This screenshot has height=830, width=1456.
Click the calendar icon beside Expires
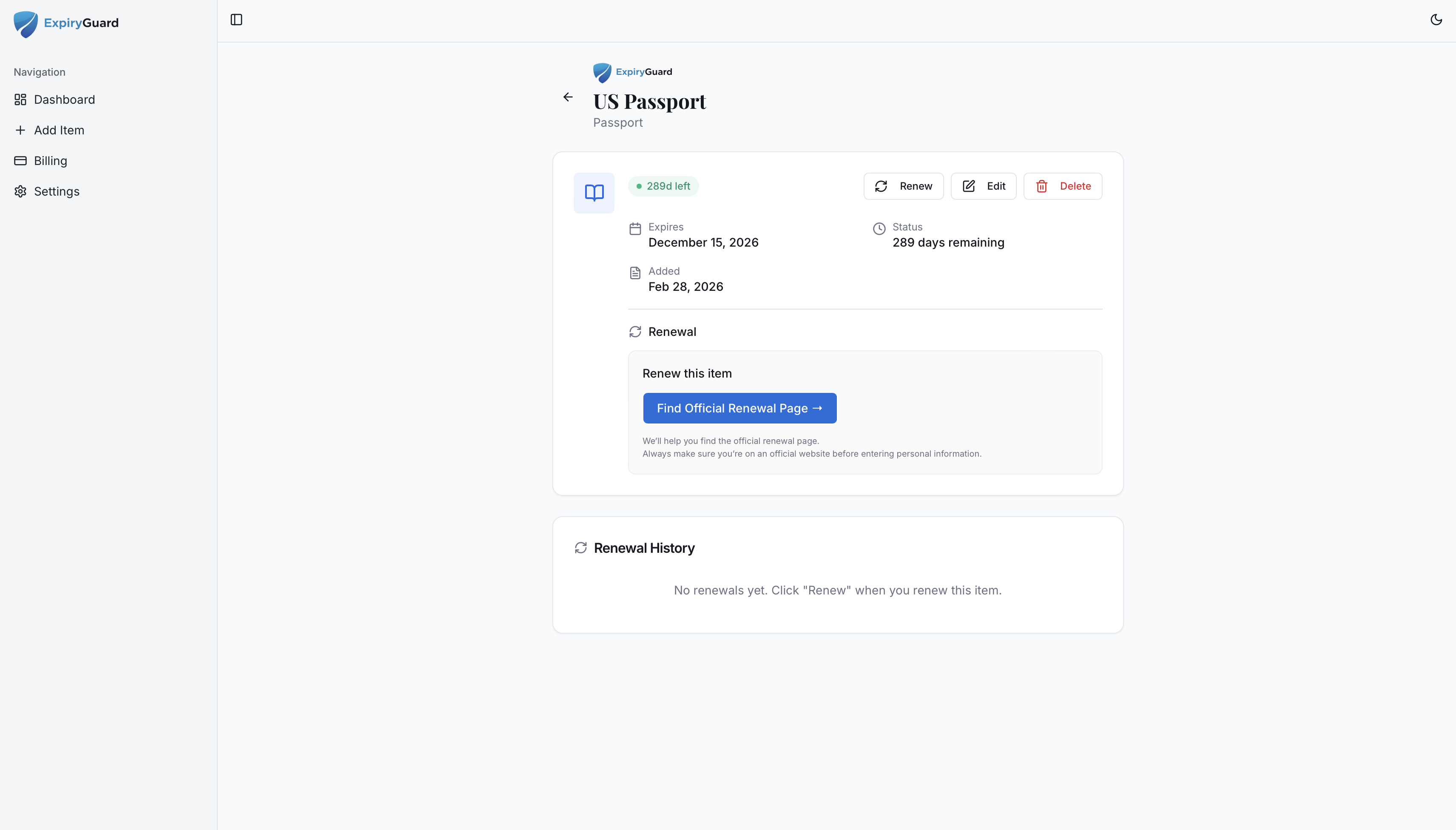pyautogui.click(x=635, y=228)
